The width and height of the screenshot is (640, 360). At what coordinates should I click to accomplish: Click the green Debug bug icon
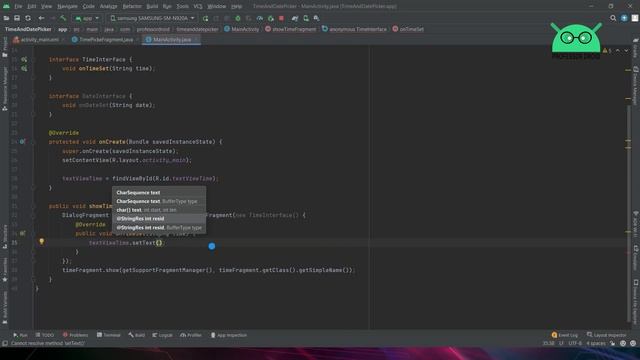pyautogui.click(x=238, y=18)
